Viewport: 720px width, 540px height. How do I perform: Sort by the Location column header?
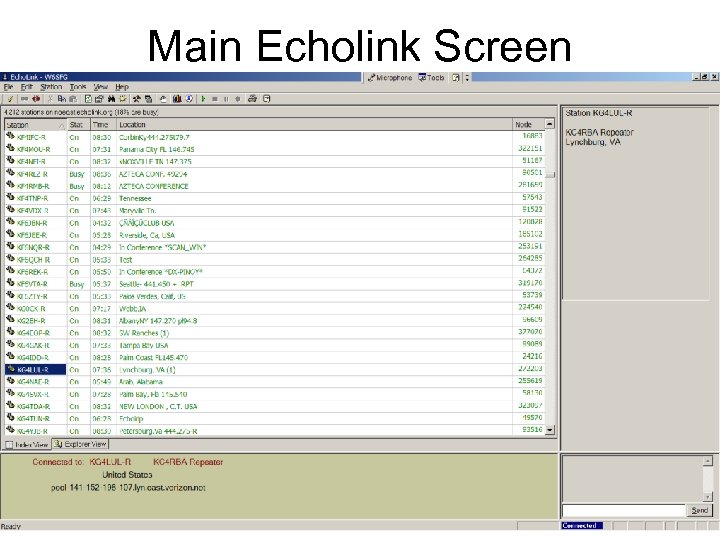pos(314,125)
